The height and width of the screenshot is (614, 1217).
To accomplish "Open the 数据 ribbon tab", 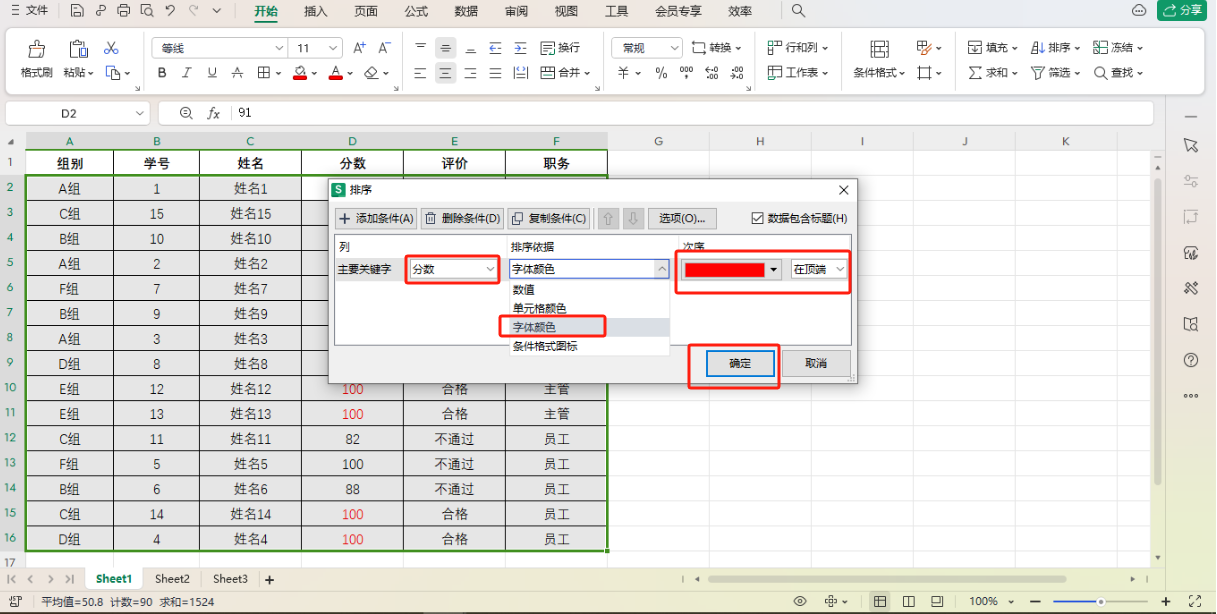I will click(466, 11).
